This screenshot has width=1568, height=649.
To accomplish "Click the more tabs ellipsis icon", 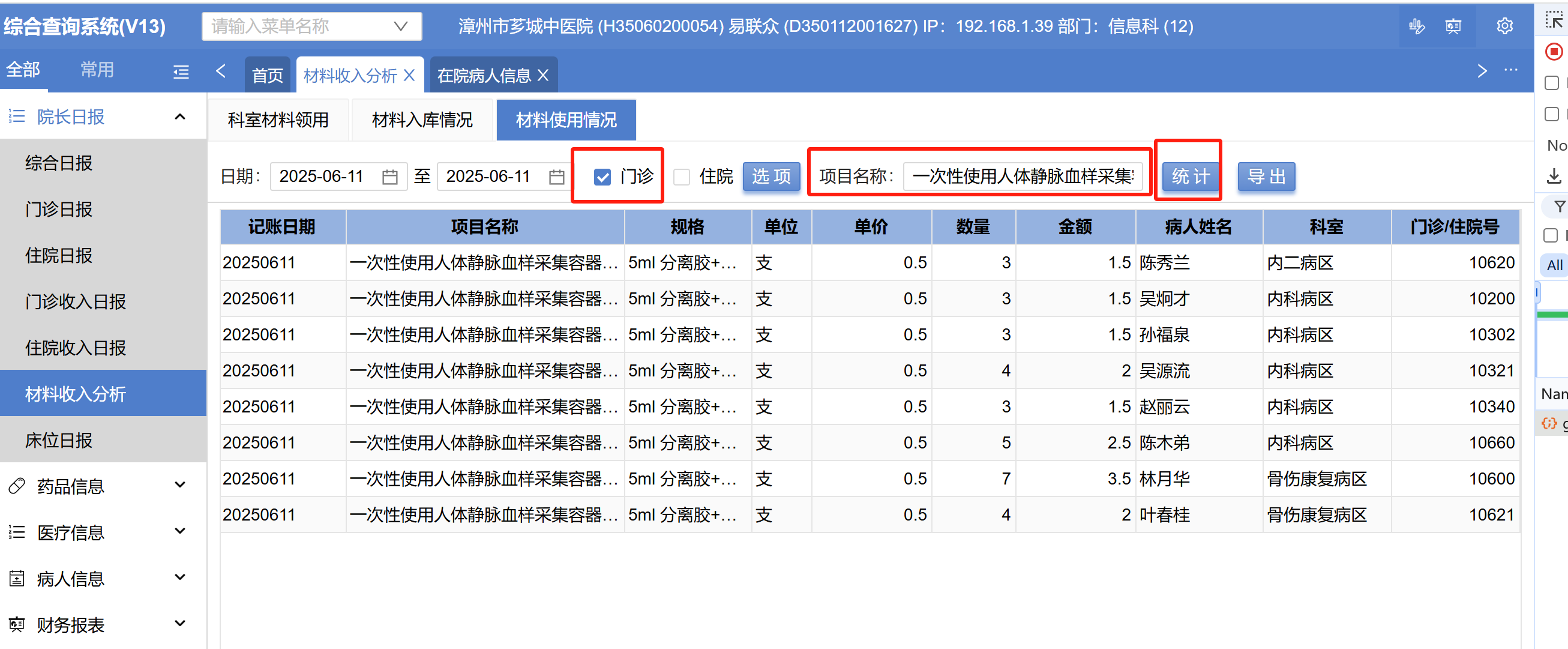I will tap(1511, 71).
